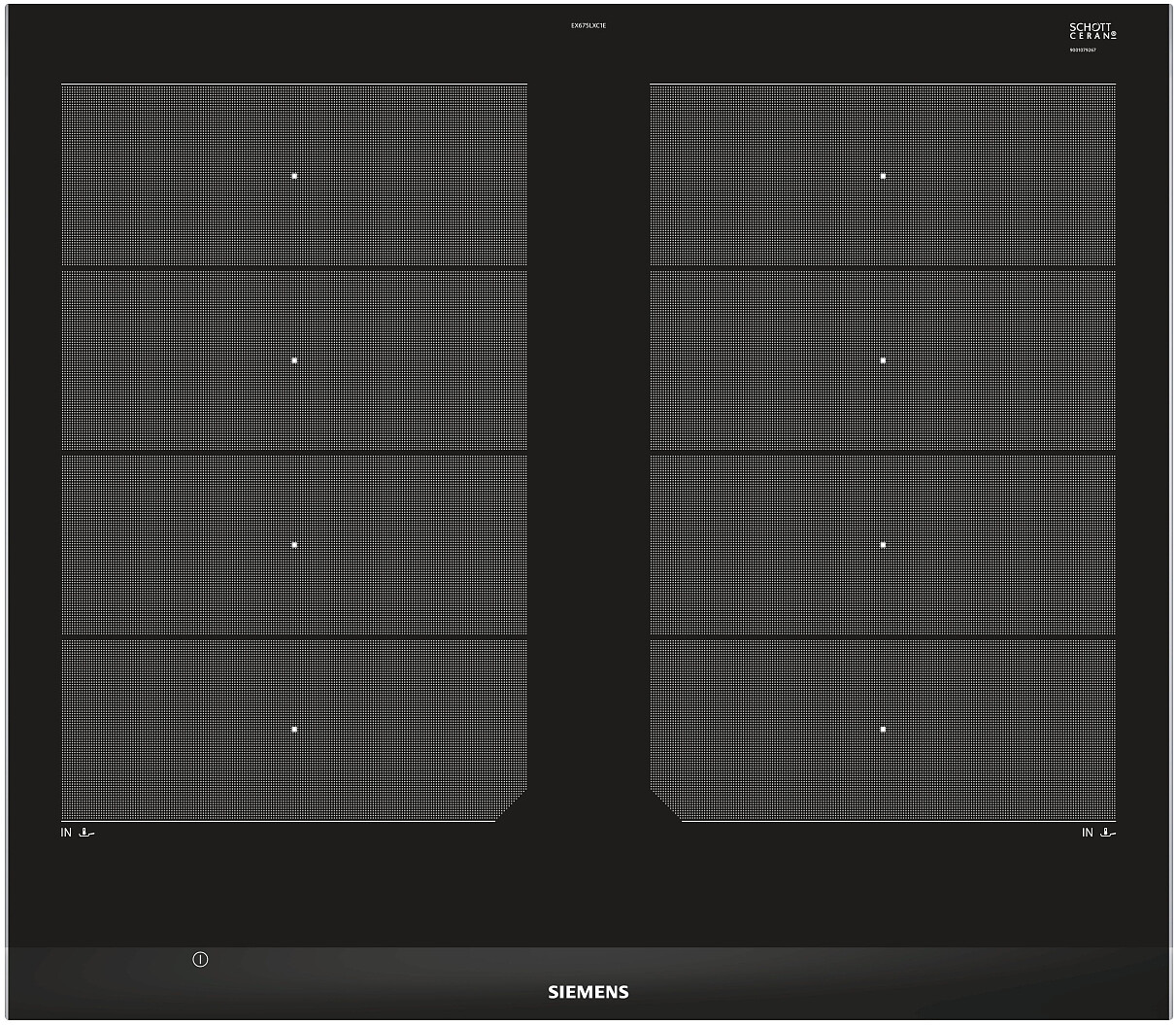Screen dimensions: 1176x1025
Task: Select the top zone in left column
Action: click(x=294, y=175)
